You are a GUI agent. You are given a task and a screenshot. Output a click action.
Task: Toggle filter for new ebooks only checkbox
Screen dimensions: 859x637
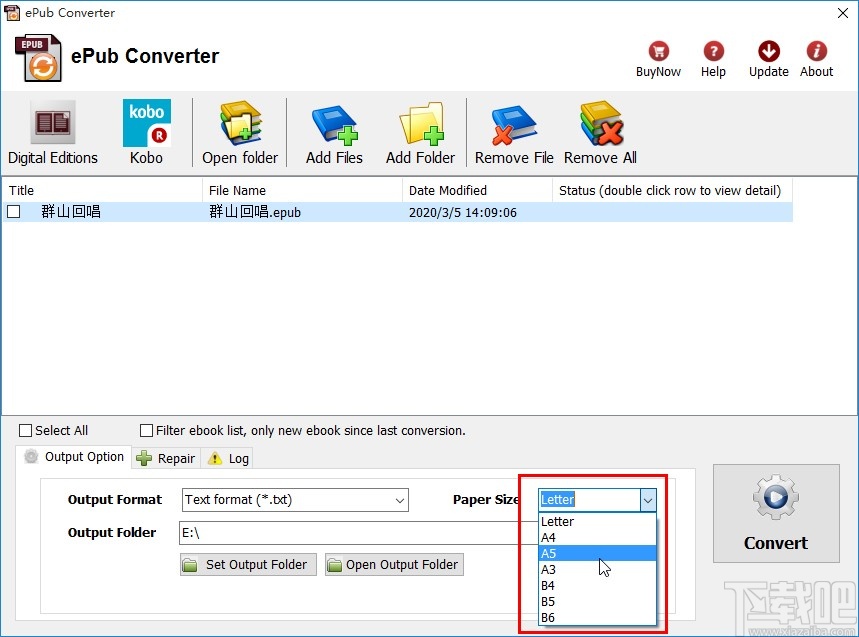146,431
